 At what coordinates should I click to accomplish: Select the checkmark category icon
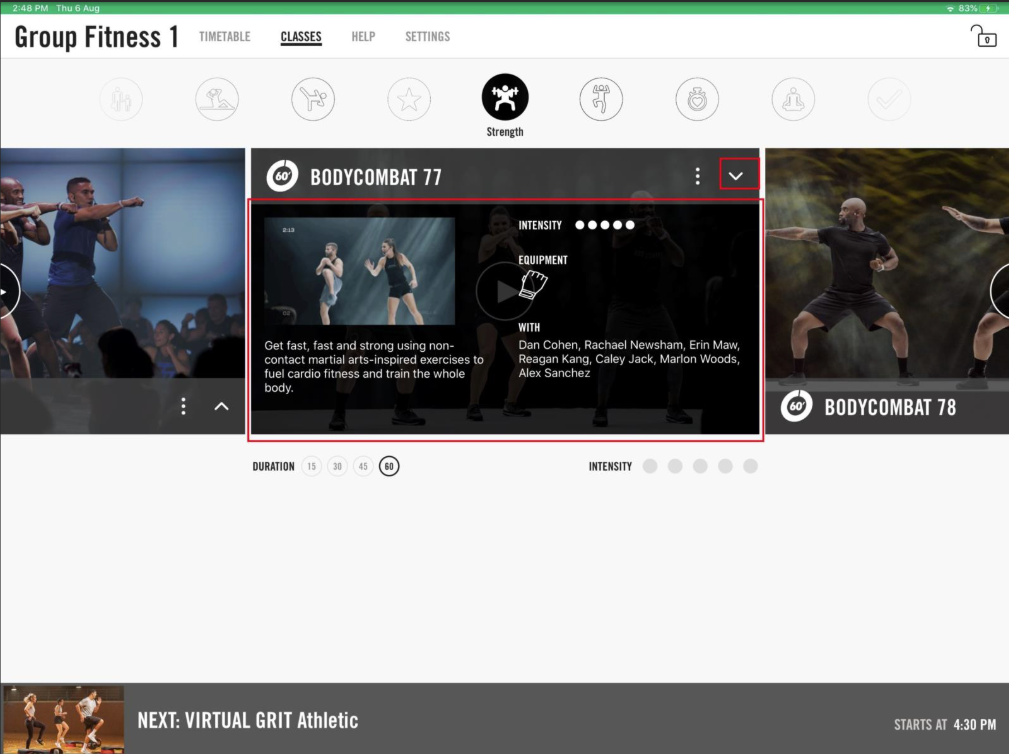click(889, 100)
